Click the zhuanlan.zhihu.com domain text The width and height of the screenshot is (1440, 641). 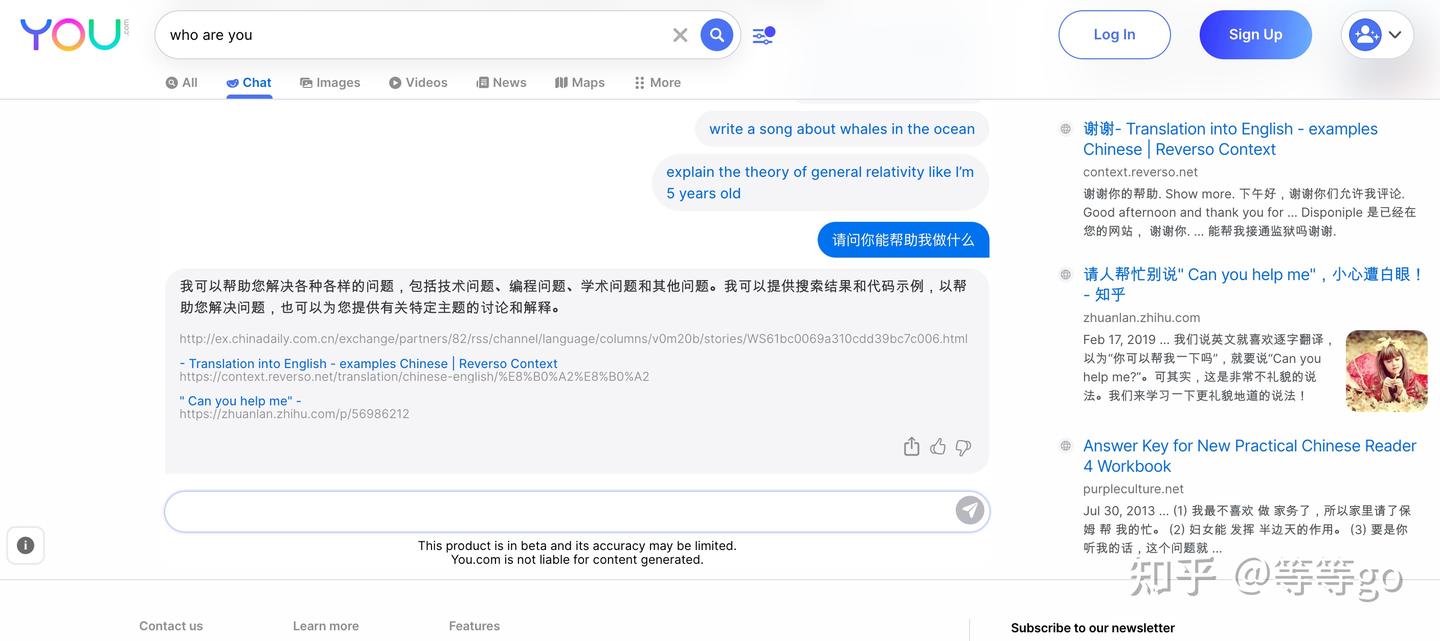[x=1141, y=317]
